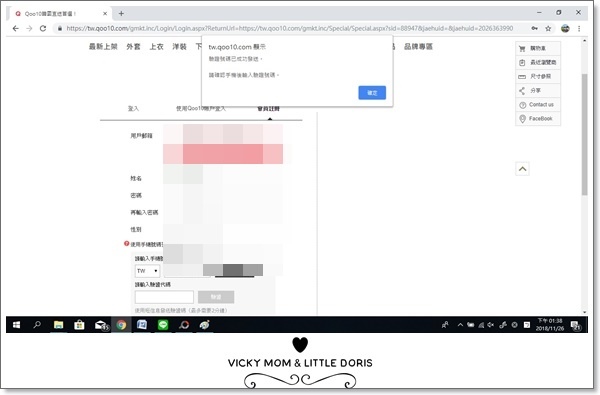The width and height of the screenshot is (600, 395).
Task: Open the share option in the side panel
Action: coord(538,91)
